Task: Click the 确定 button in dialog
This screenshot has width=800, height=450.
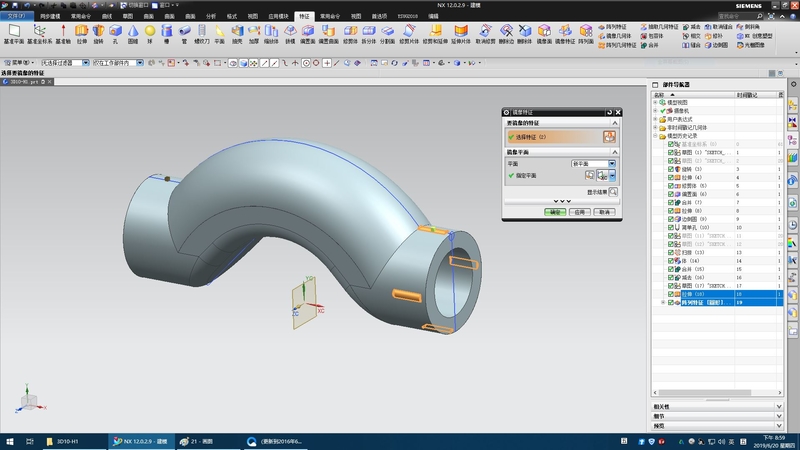Action: 555,212
